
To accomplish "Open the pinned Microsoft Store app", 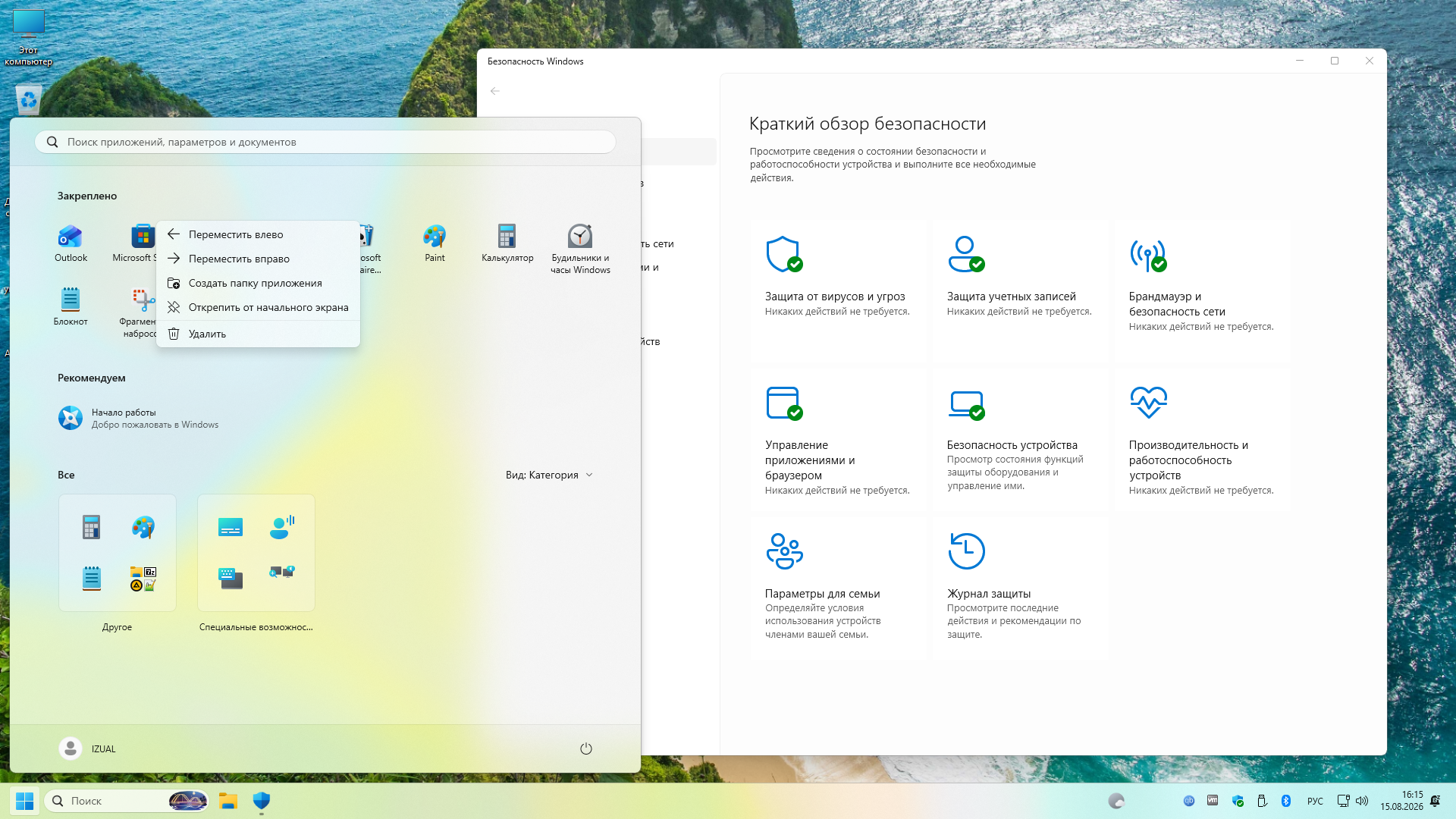I will coord(143,237).
